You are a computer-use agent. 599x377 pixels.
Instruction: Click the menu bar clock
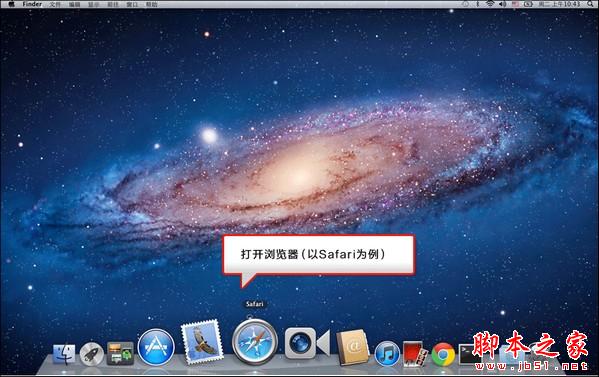pos(560,4)
